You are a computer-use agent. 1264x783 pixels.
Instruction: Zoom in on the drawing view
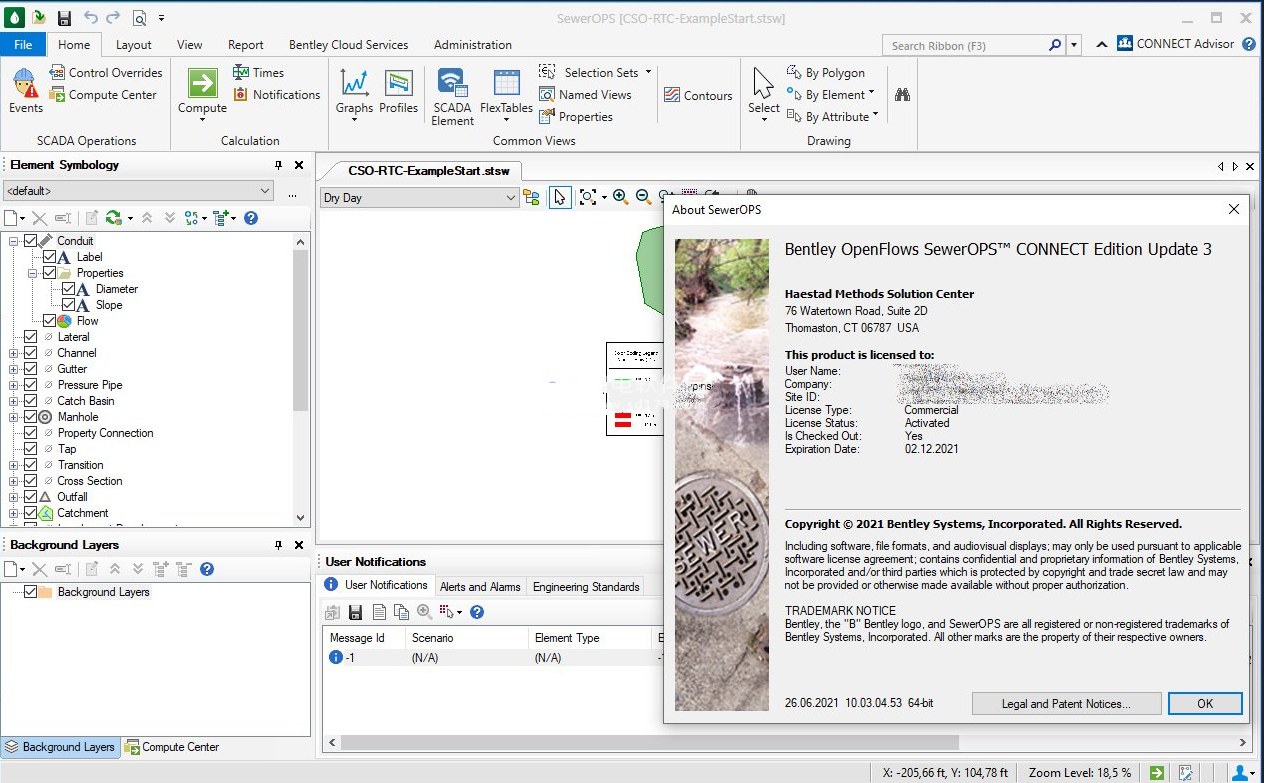(620, 198)
